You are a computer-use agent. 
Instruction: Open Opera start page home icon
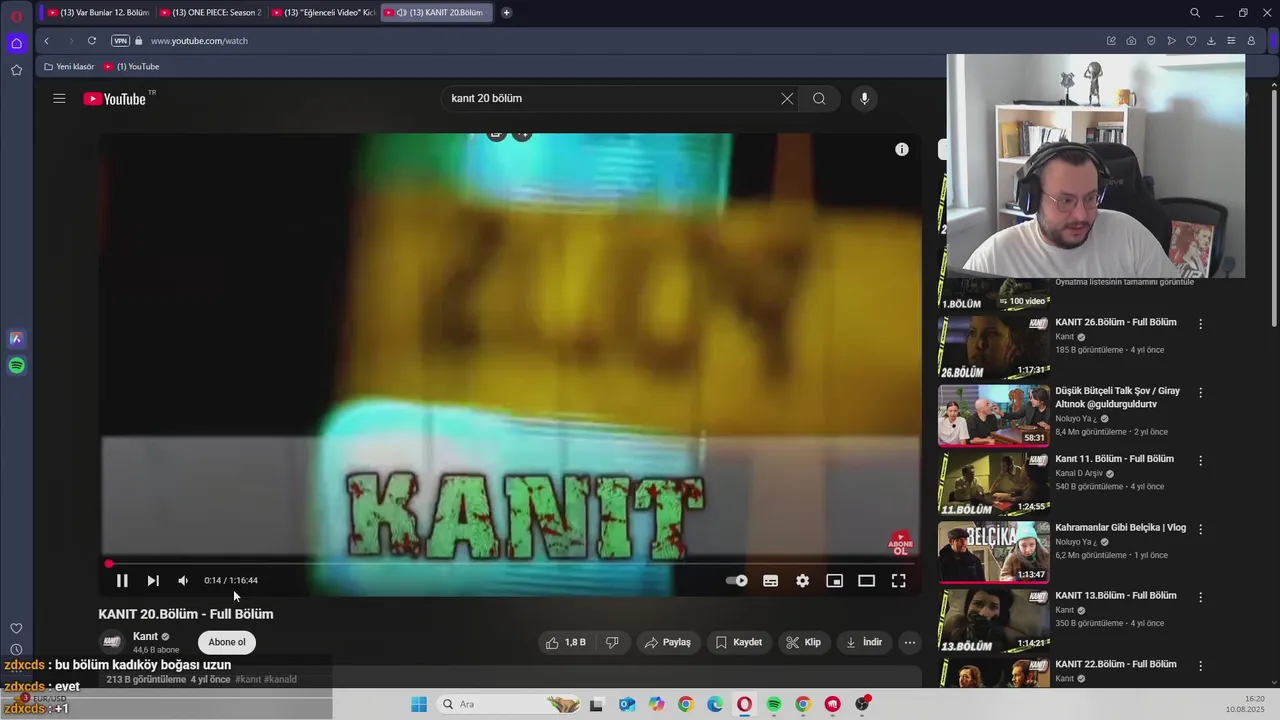point(16,43)
